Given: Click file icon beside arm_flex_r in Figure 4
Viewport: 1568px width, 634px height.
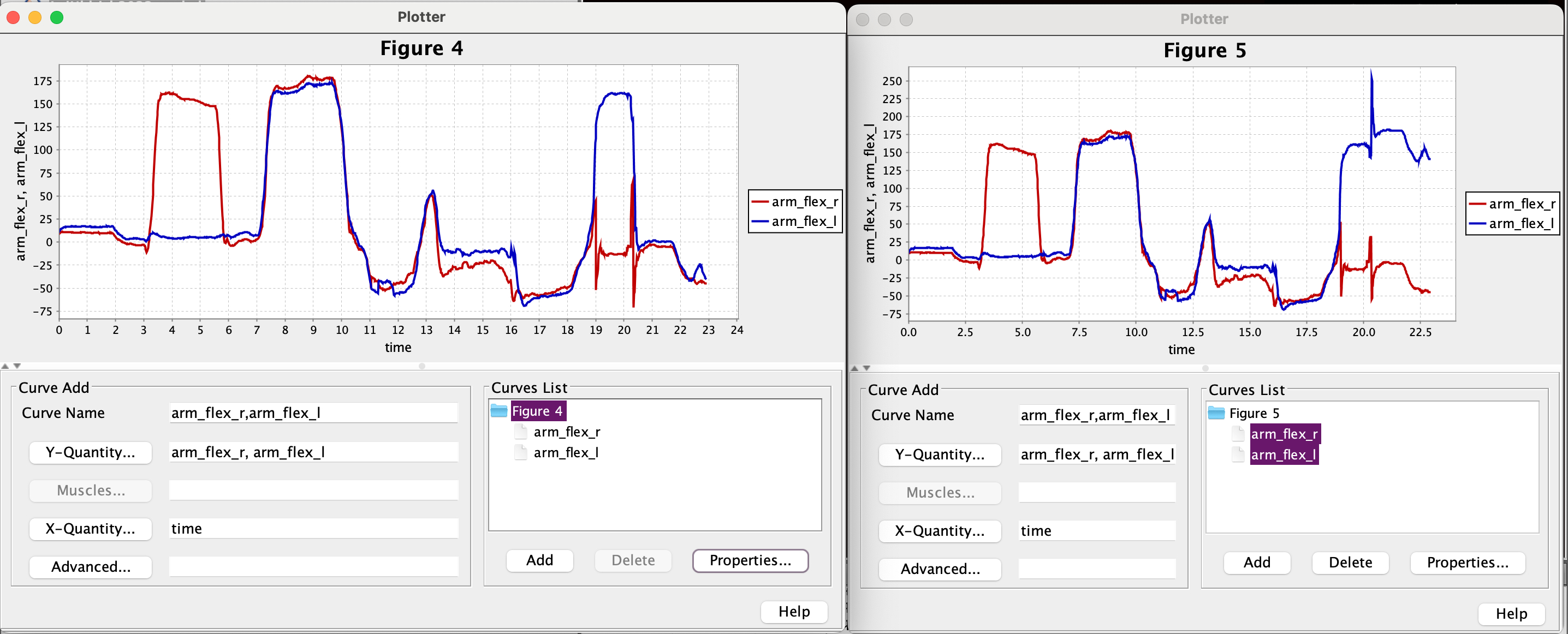Looking at the screenshot, I should click(x=520, y=432).
